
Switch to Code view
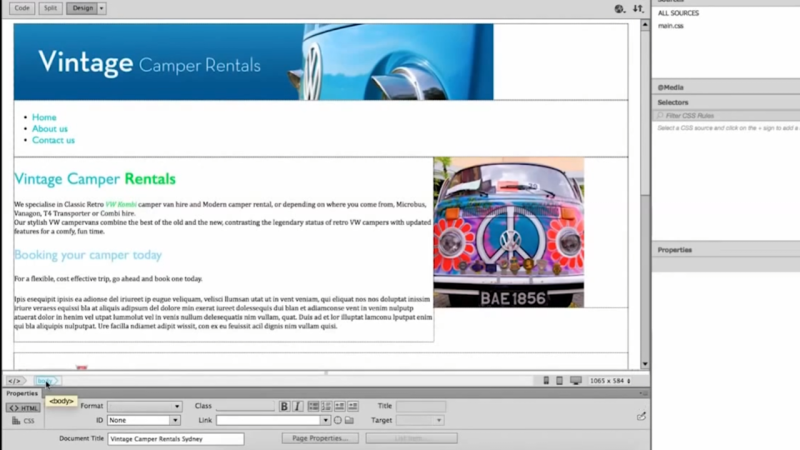tap(22, 8)
